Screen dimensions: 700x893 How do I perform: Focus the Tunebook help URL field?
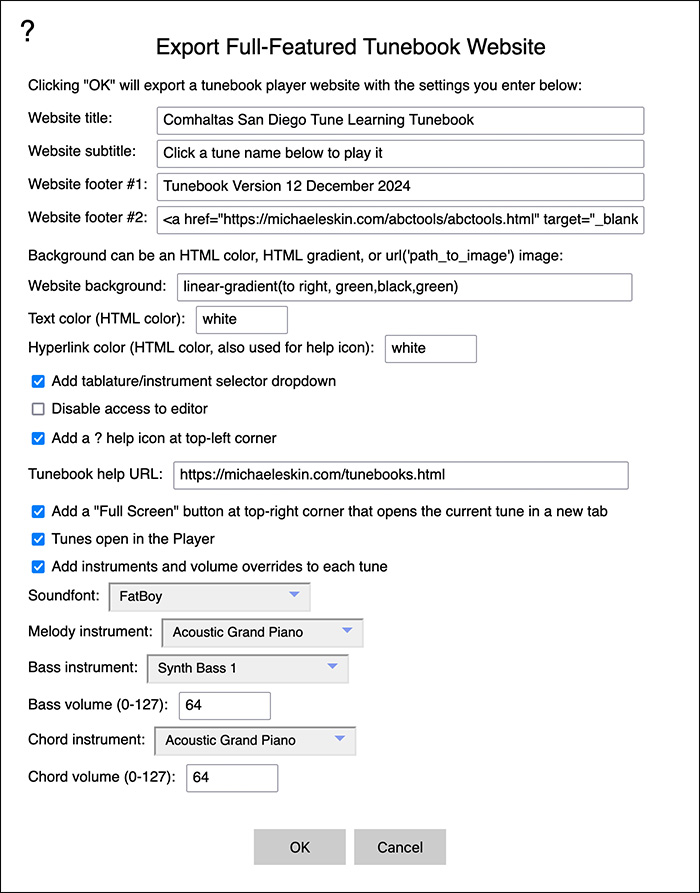[401, 476]
